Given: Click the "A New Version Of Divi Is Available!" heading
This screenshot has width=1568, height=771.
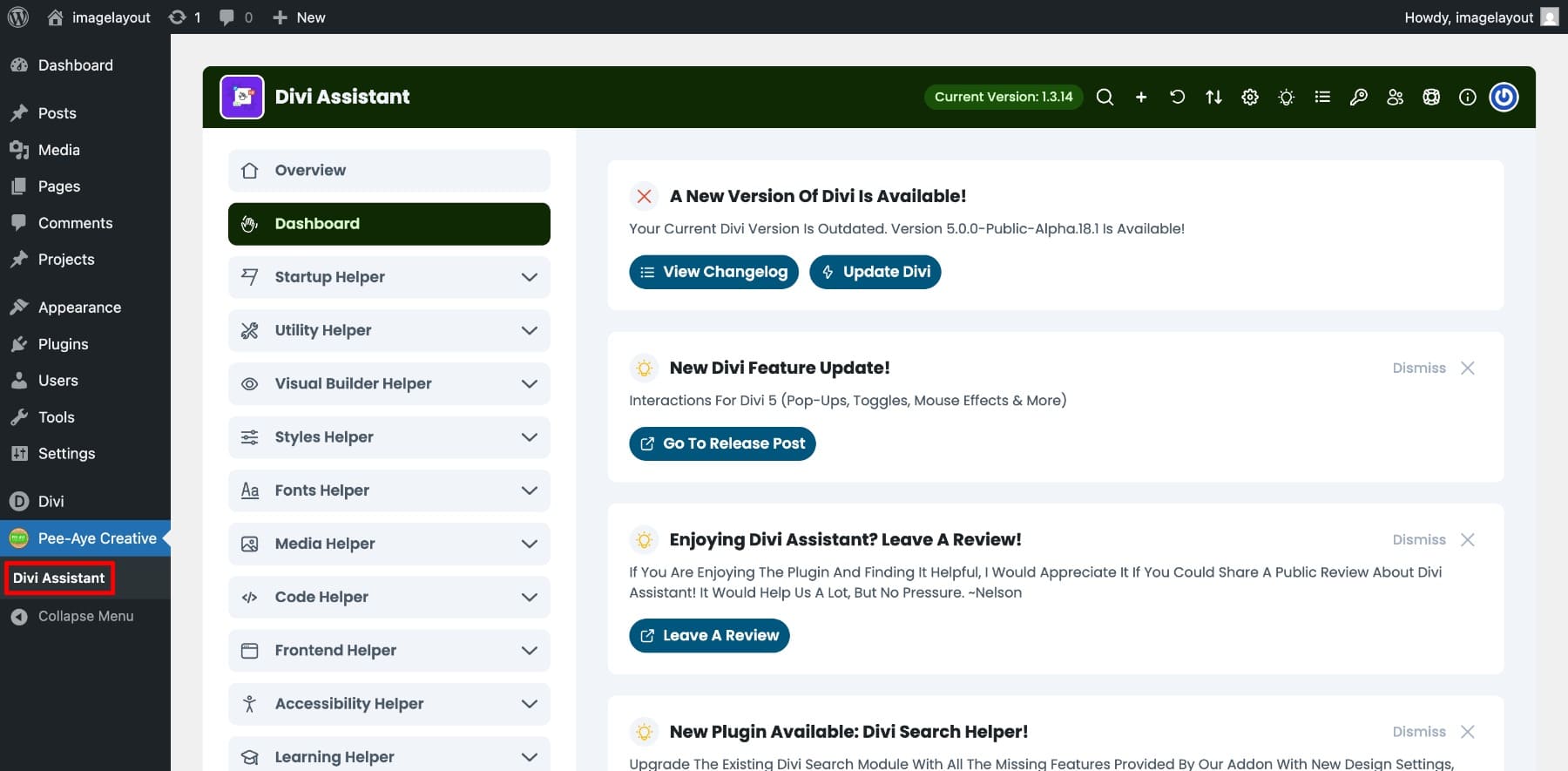Looking at the screenshot, I should coord(818,196).
